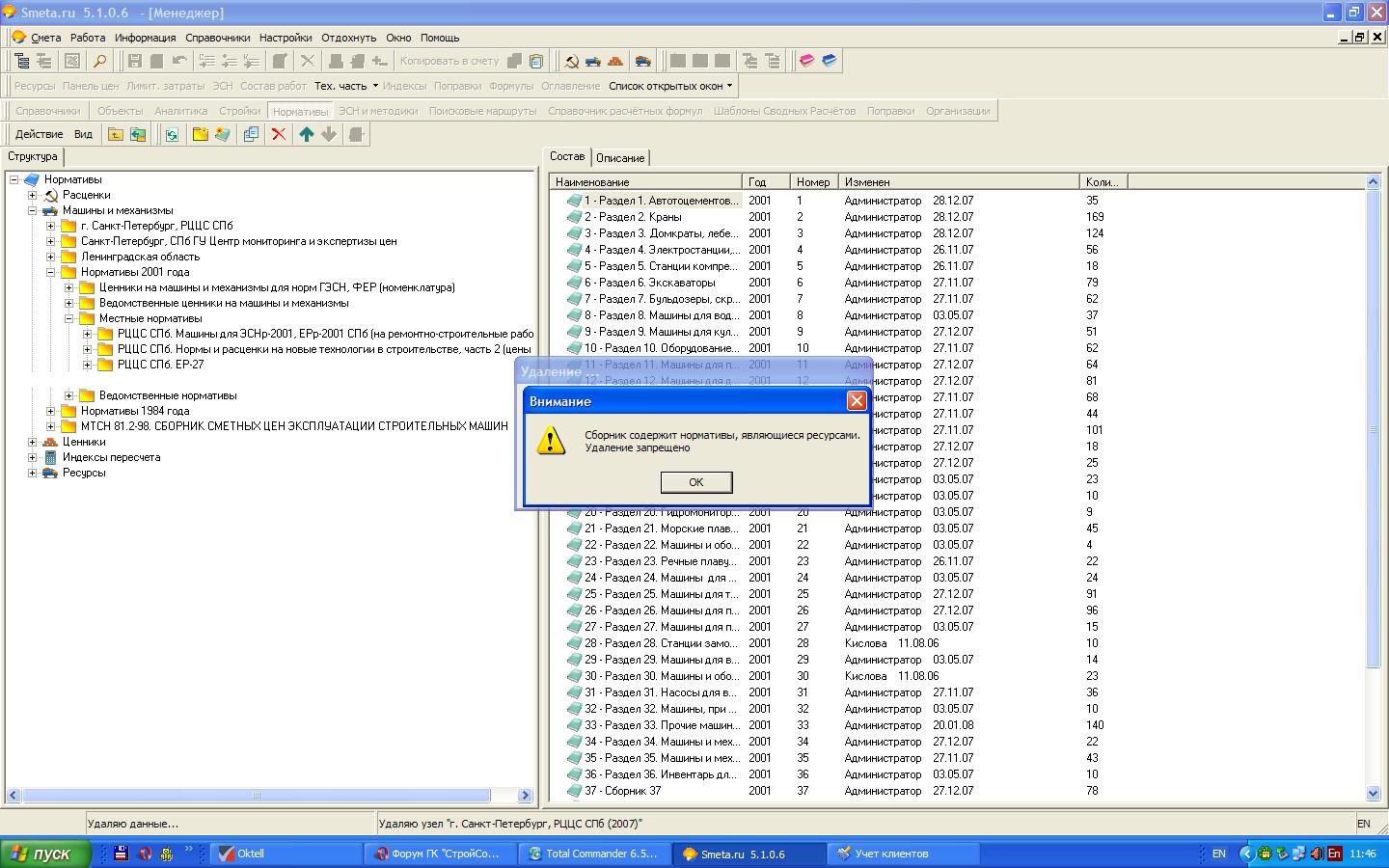
Task: Click the list vertical scrollbar down arrow
Action: pos(1374,793)
